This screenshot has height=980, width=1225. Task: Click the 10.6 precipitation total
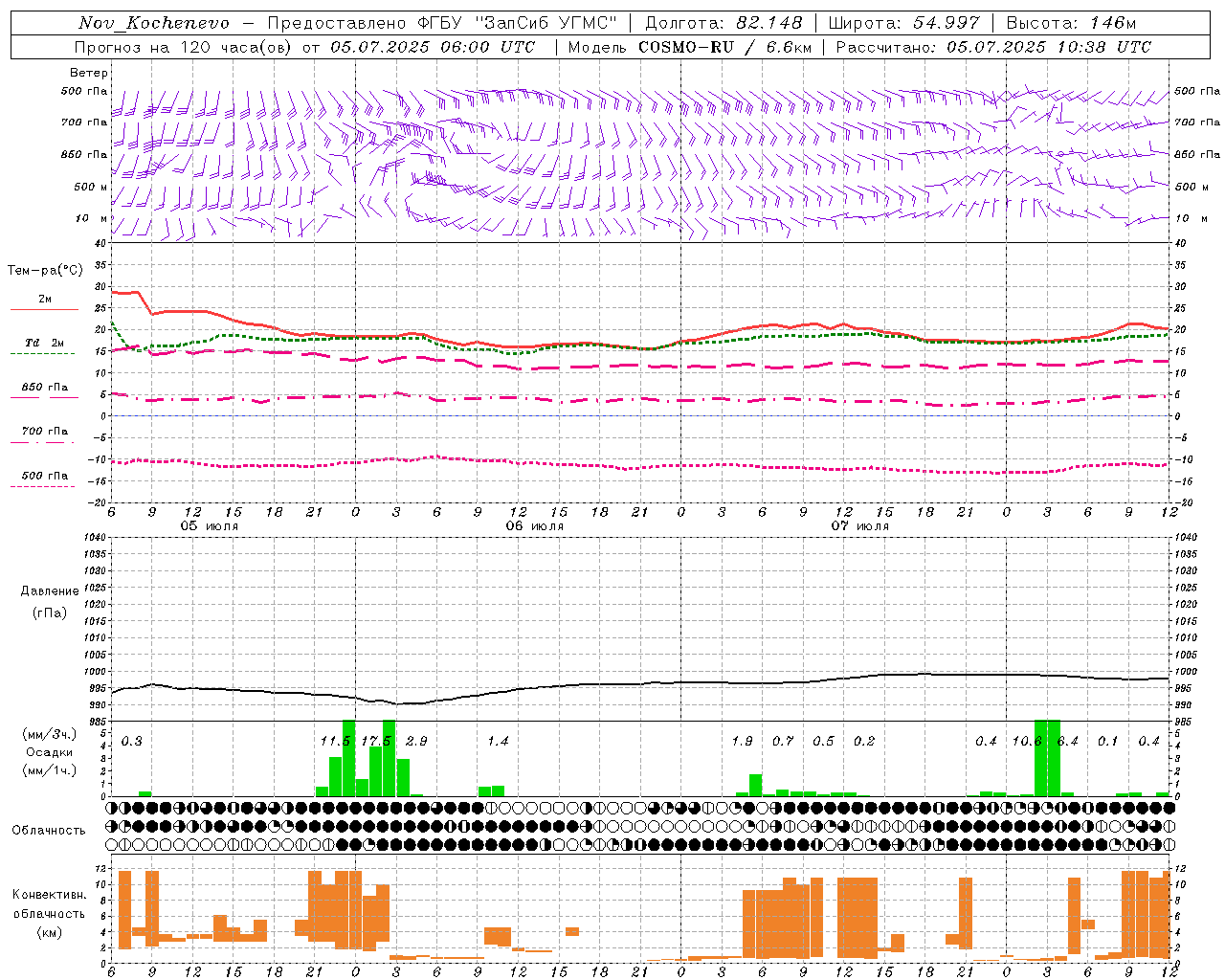(x=1027, y=742)
